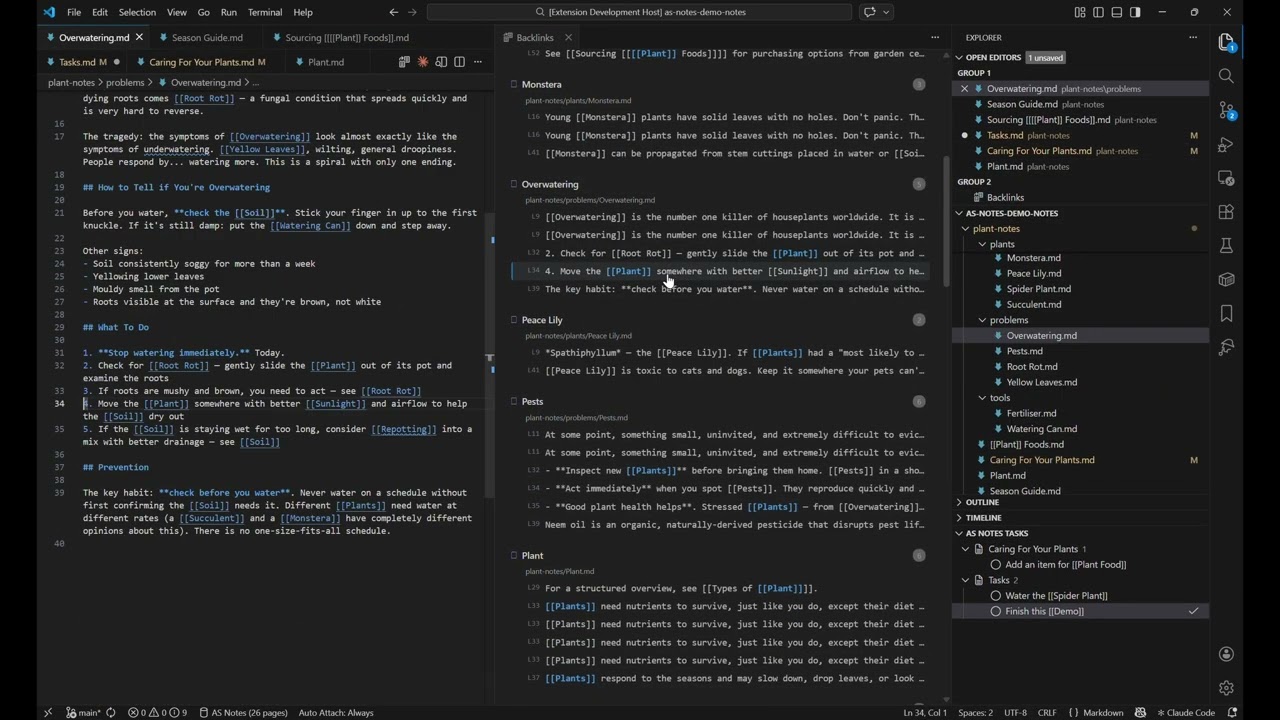The image size is (1280, 720).
Task: Close the Backlinks tab
Action: tap(568, 37)
